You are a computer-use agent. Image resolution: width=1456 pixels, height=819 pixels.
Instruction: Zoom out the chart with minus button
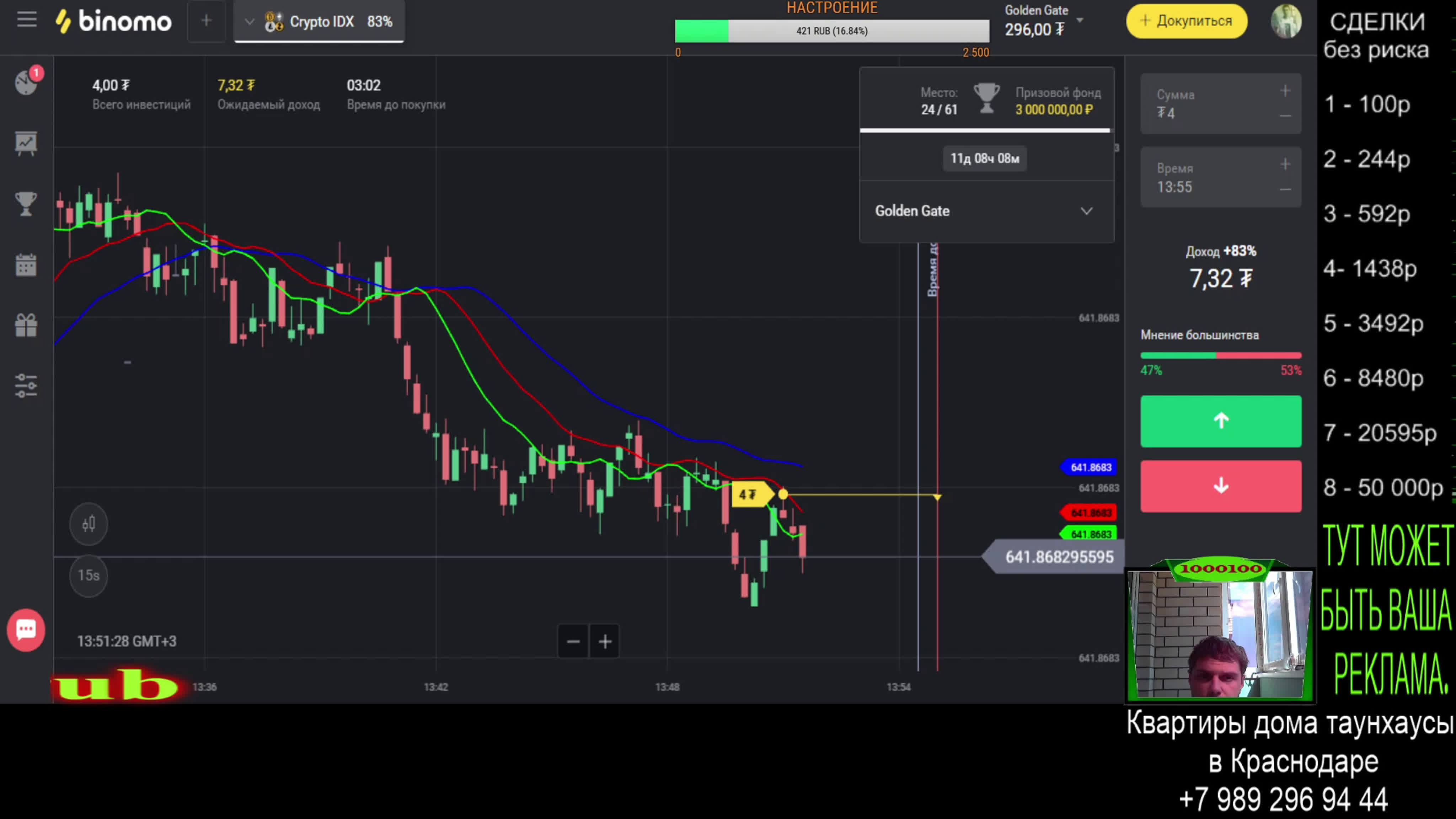[573, 642]
